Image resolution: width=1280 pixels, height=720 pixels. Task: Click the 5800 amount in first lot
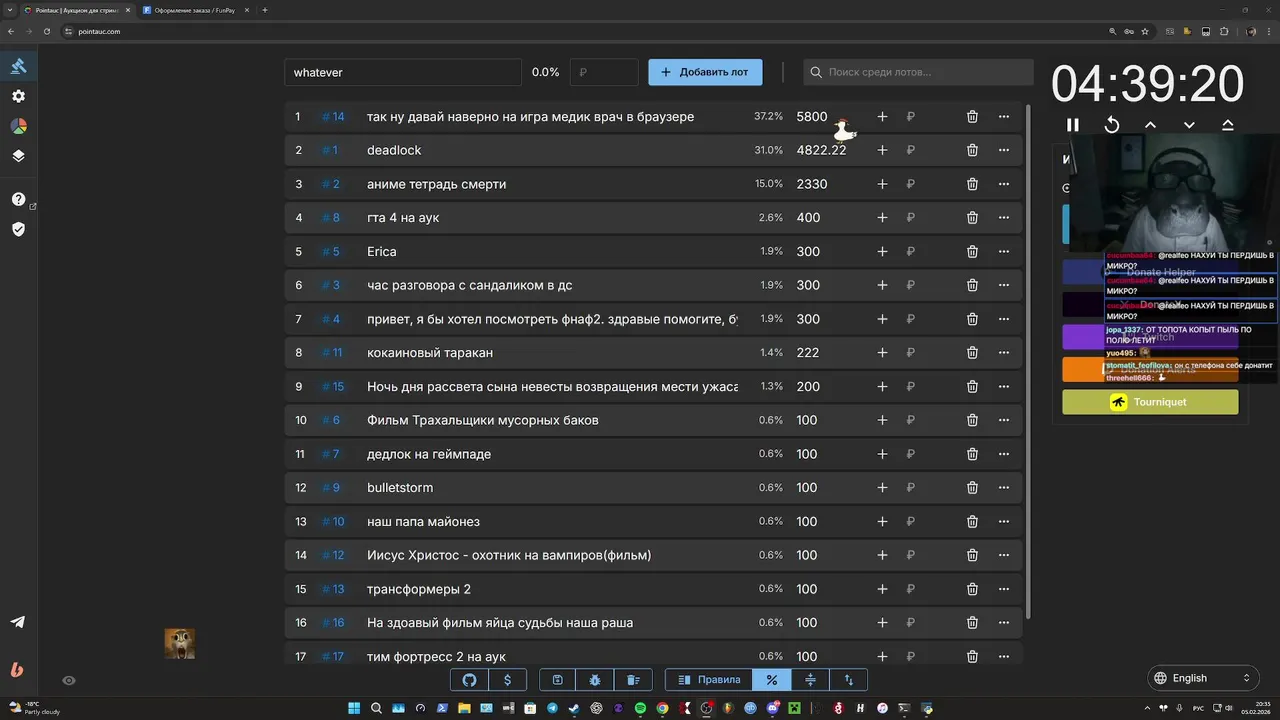coord(812,116)
